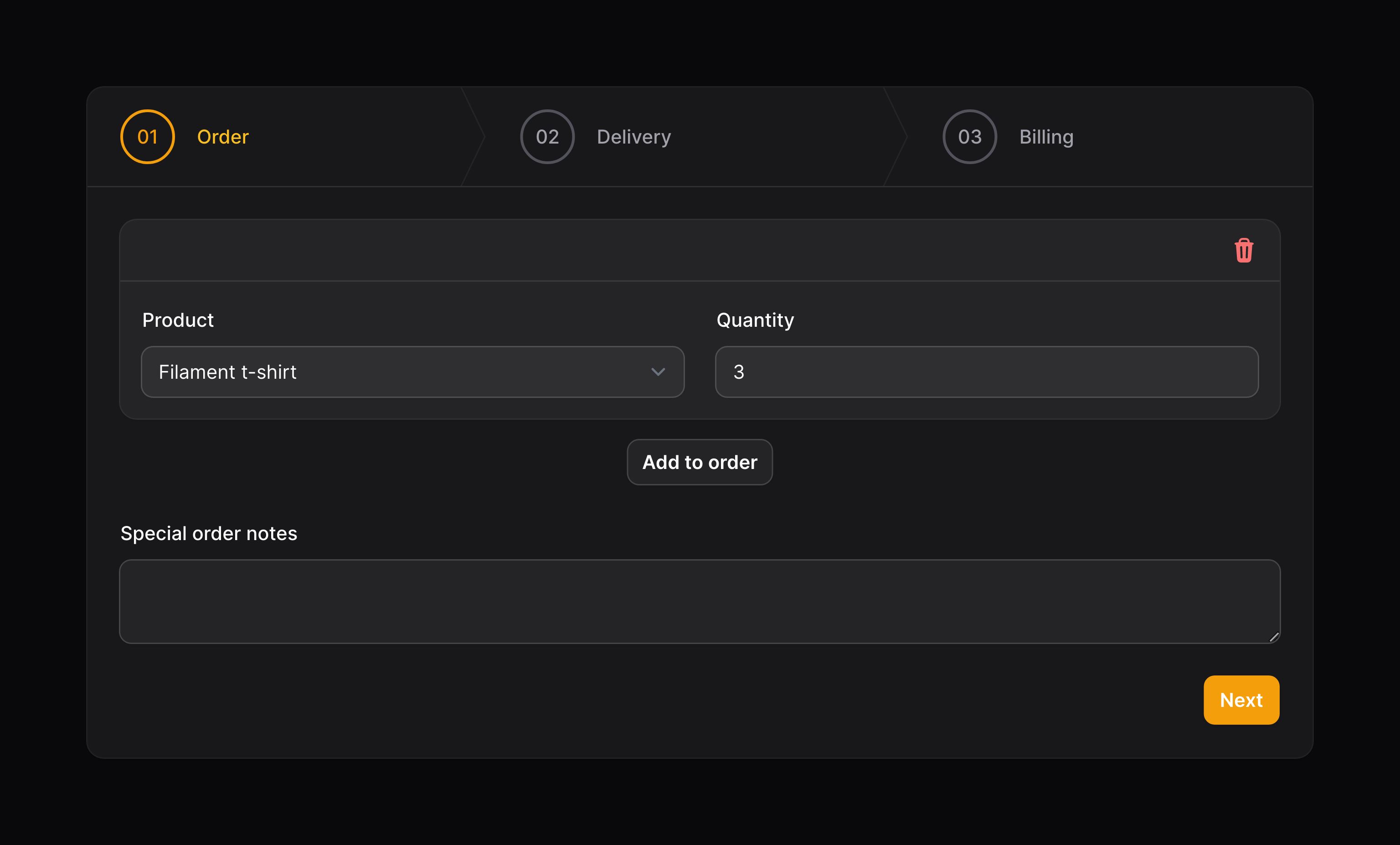This screenshot has height=845, width=1400.
Task: Click the Special order notes label
Action: point(209,534)
